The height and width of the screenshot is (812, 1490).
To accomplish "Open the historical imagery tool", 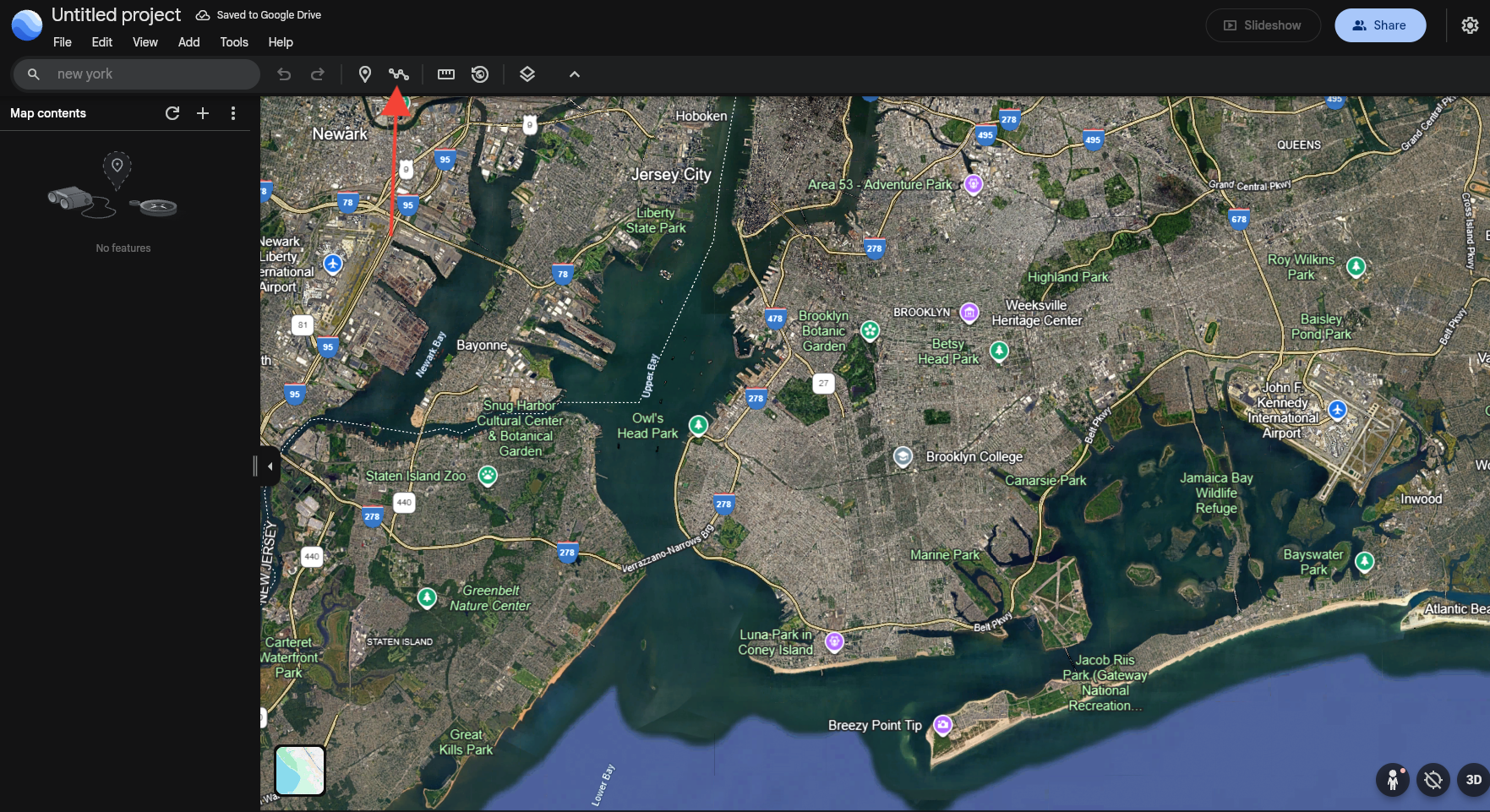I will (480, 74).
